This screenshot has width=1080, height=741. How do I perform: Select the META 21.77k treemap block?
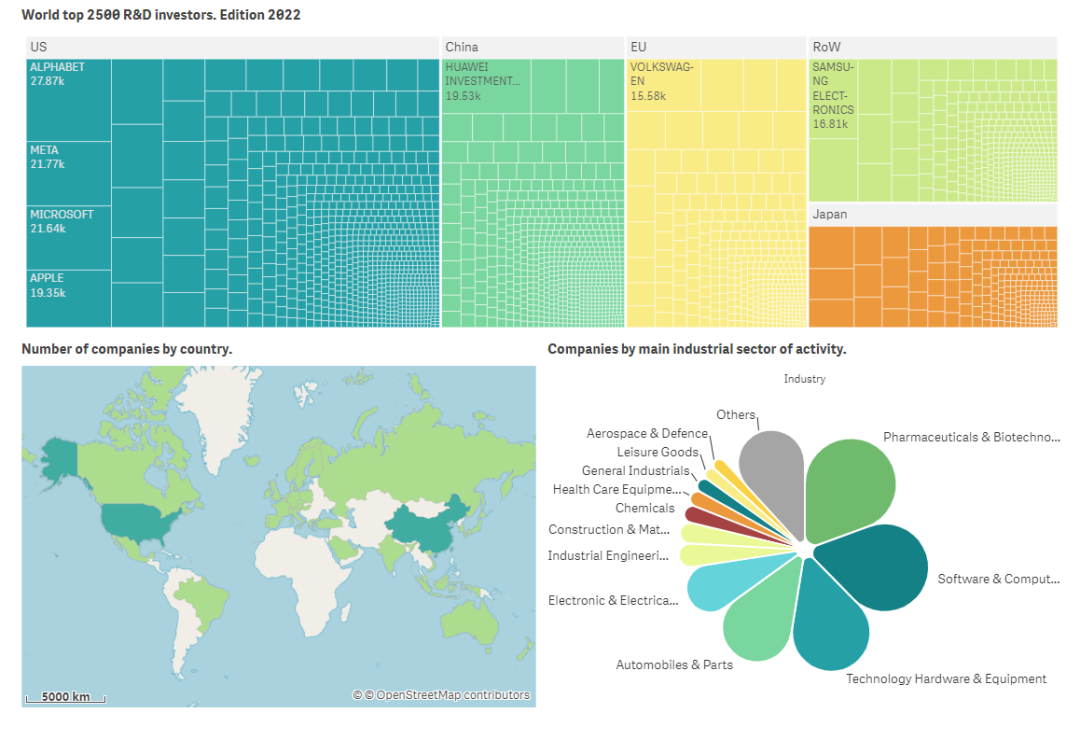pyautogui.click(x=69, y=174)
